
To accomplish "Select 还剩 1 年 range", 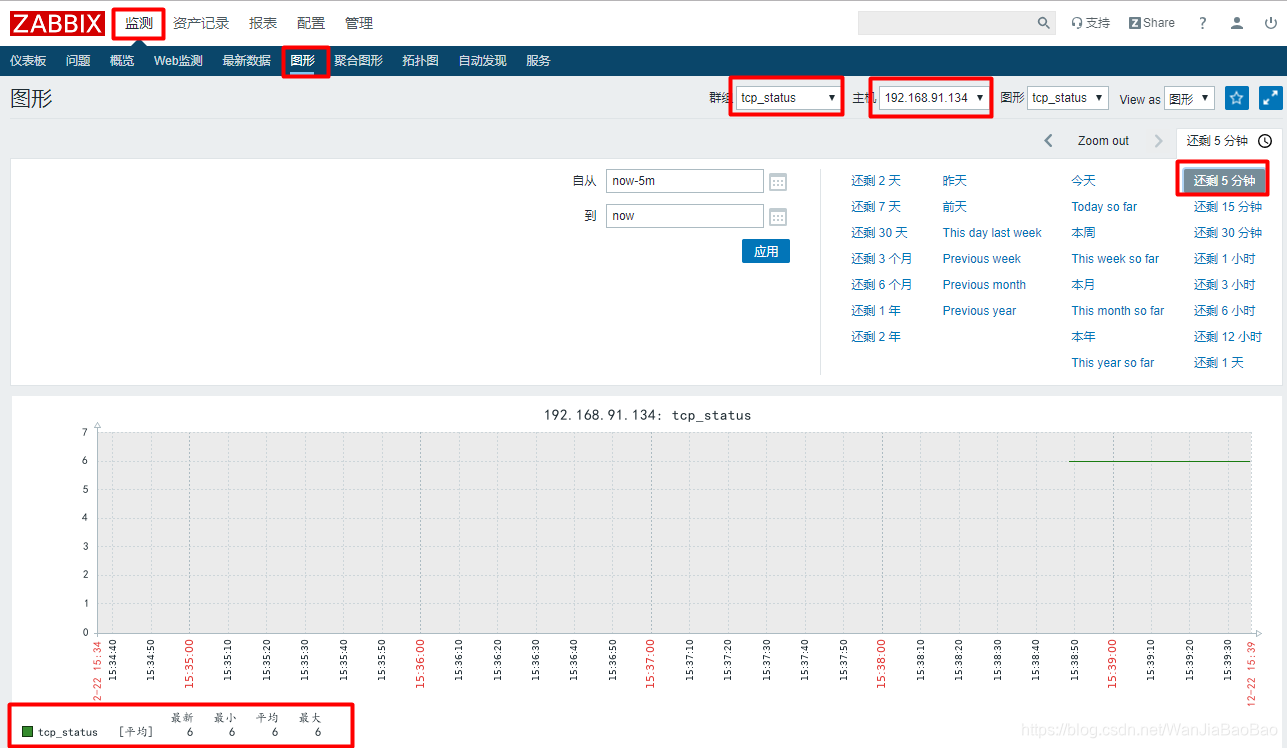I will click(x=876, y=311).
